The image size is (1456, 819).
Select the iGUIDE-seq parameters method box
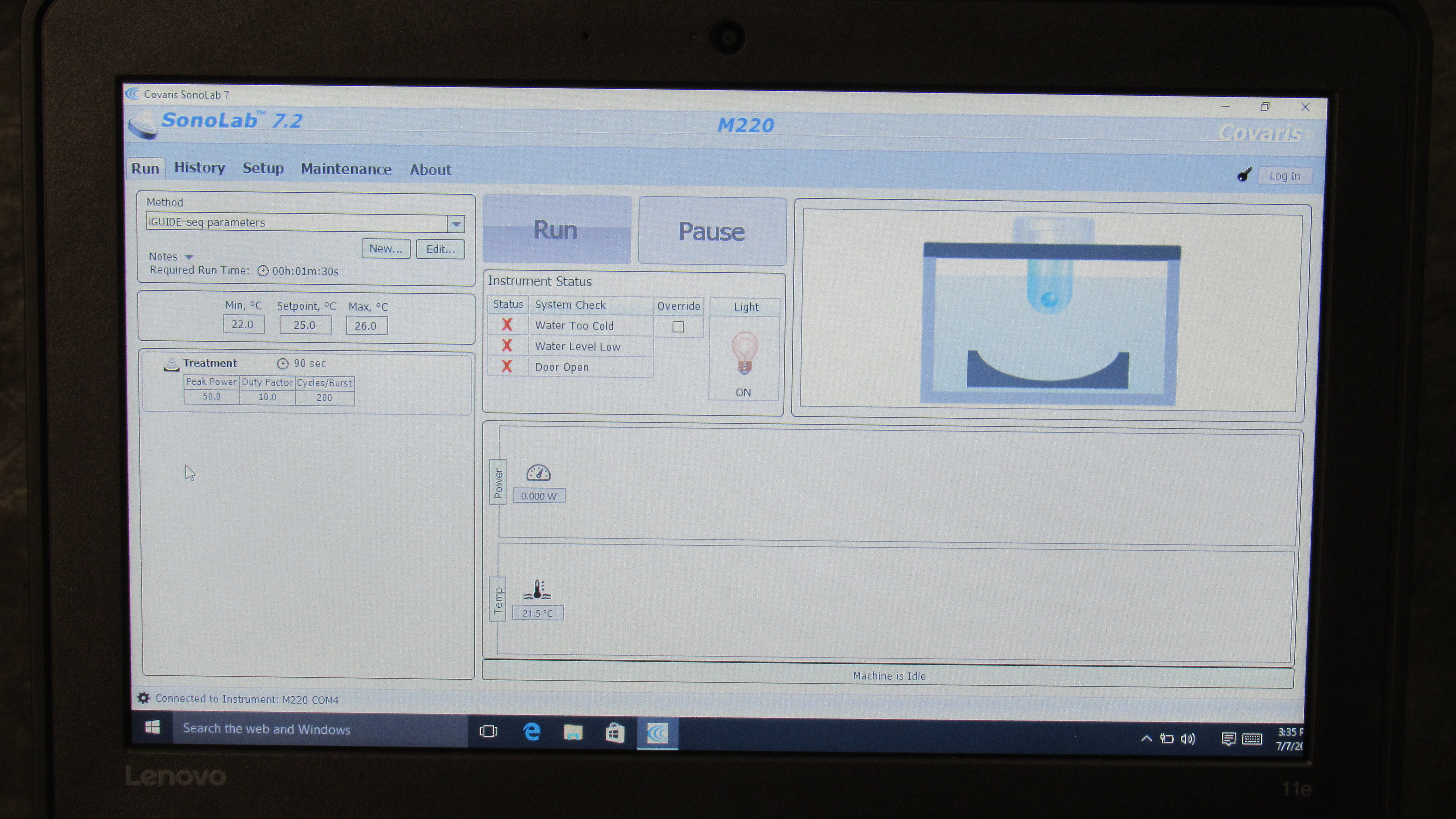tap(297, 223)
